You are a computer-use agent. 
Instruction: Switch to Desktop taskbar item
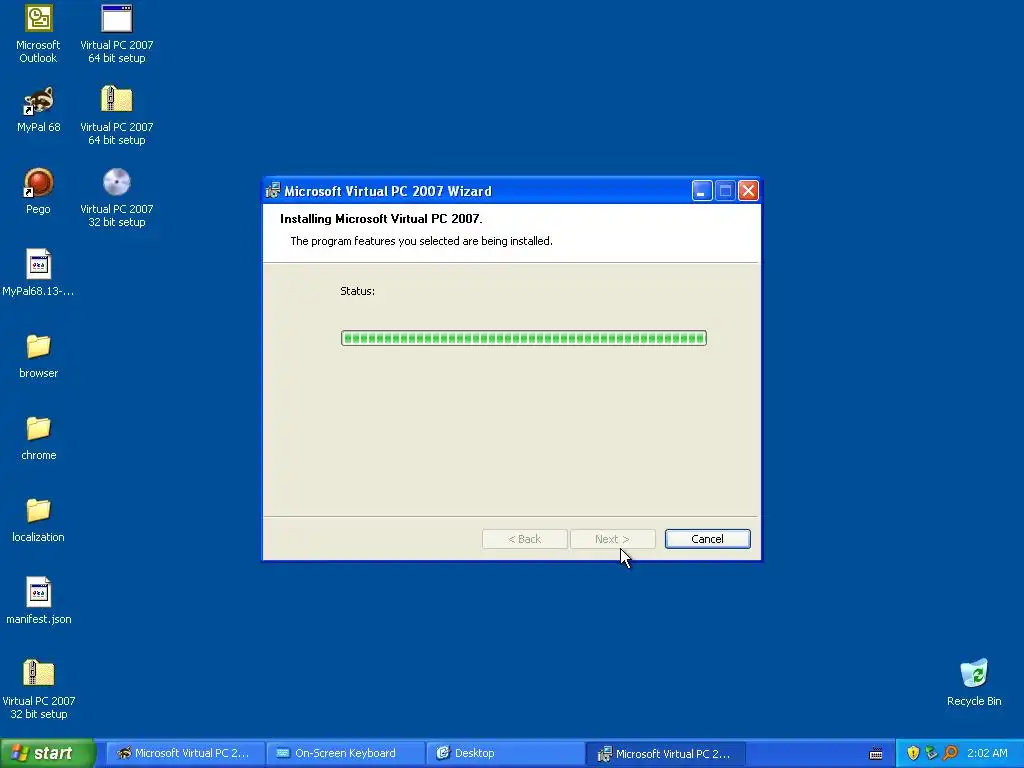505,753
